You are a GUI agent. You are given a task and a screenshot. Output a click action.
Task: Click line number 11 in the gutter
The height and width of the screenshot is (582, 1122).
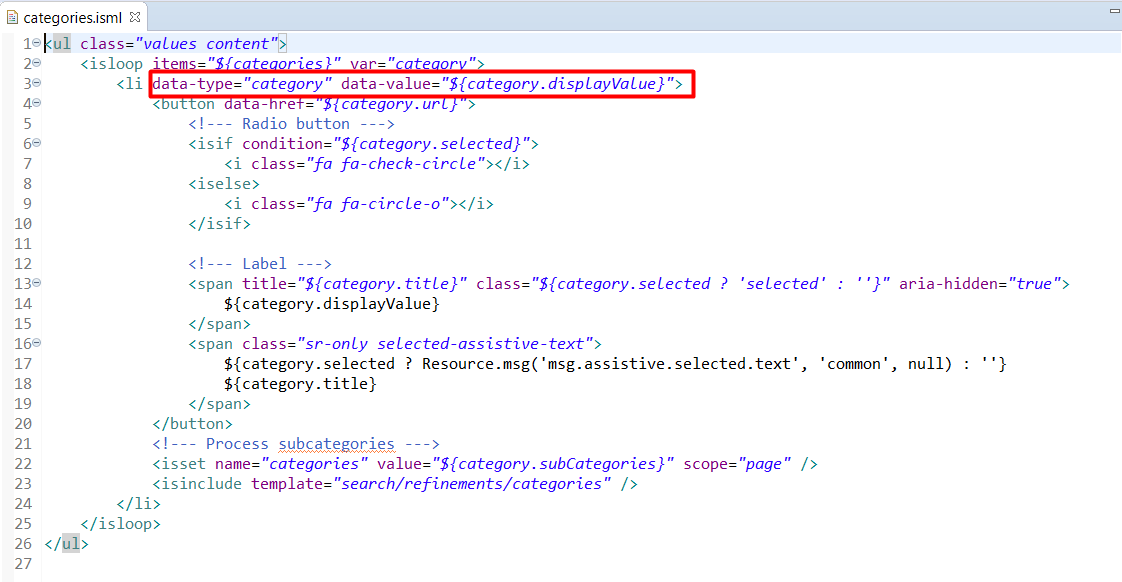tap(22, 244)
